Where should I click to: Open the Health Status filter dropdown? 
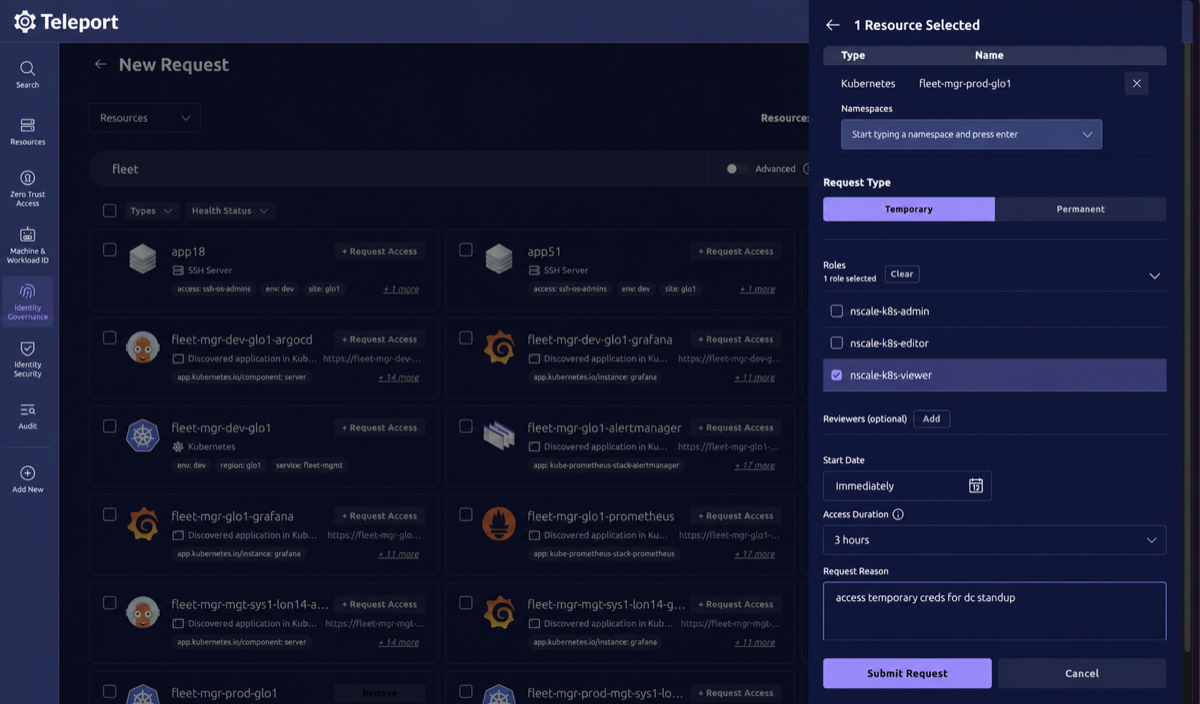point(230,211)
